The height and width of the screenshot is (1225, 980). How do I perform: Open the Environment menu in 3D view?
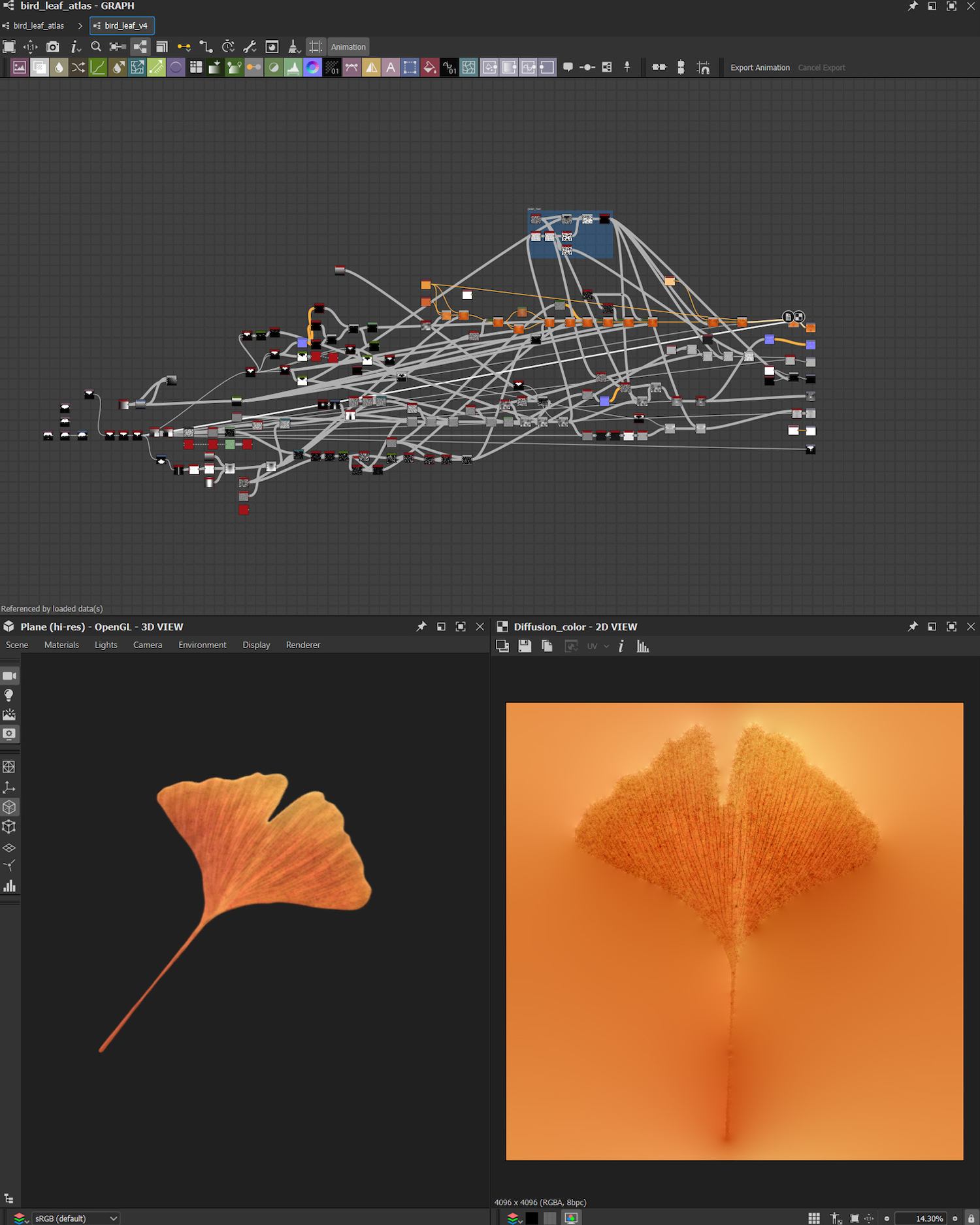click(x=202, y=645)
